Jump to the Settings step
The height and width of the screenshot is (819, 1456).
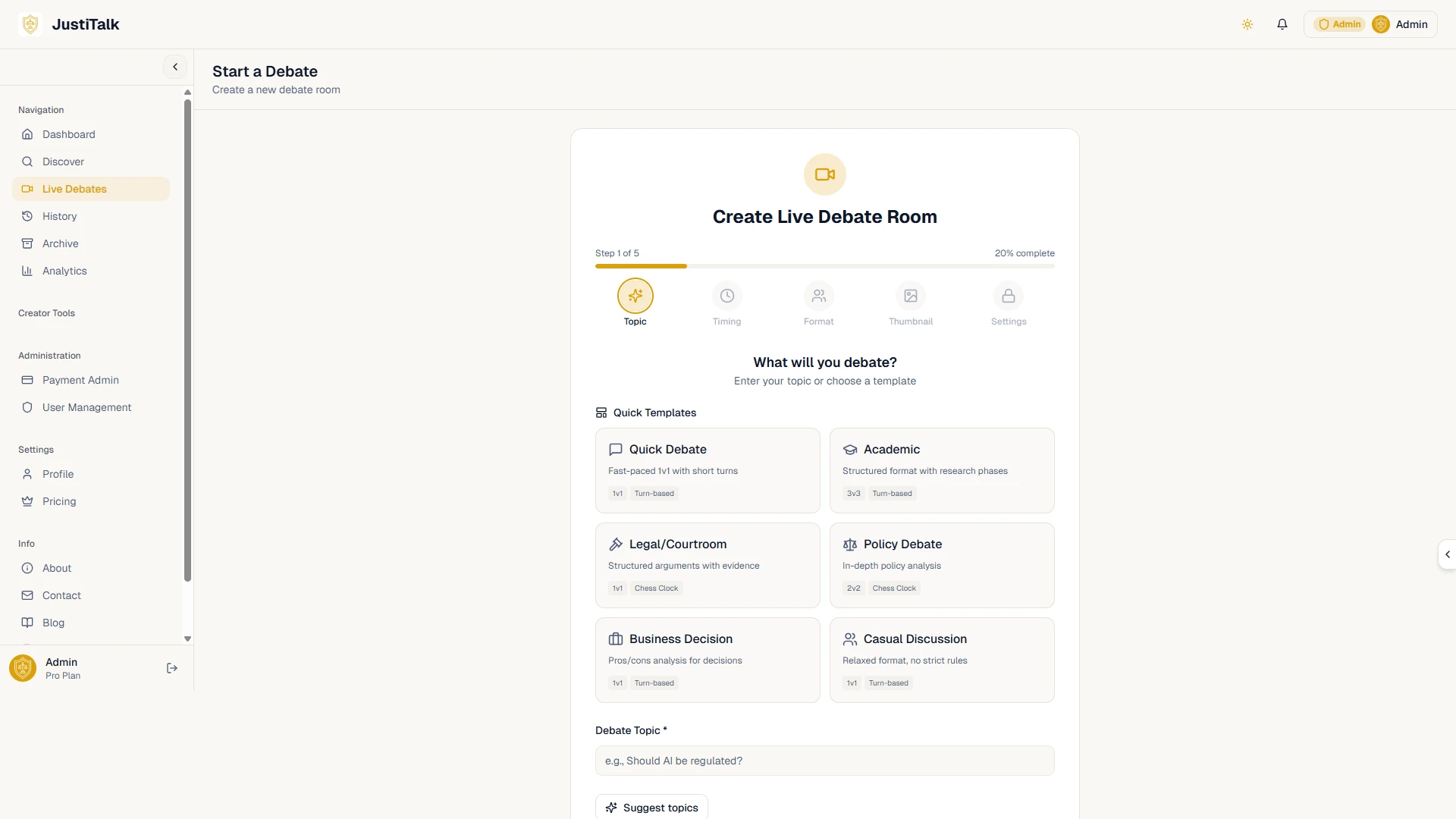click(1009, 303)
